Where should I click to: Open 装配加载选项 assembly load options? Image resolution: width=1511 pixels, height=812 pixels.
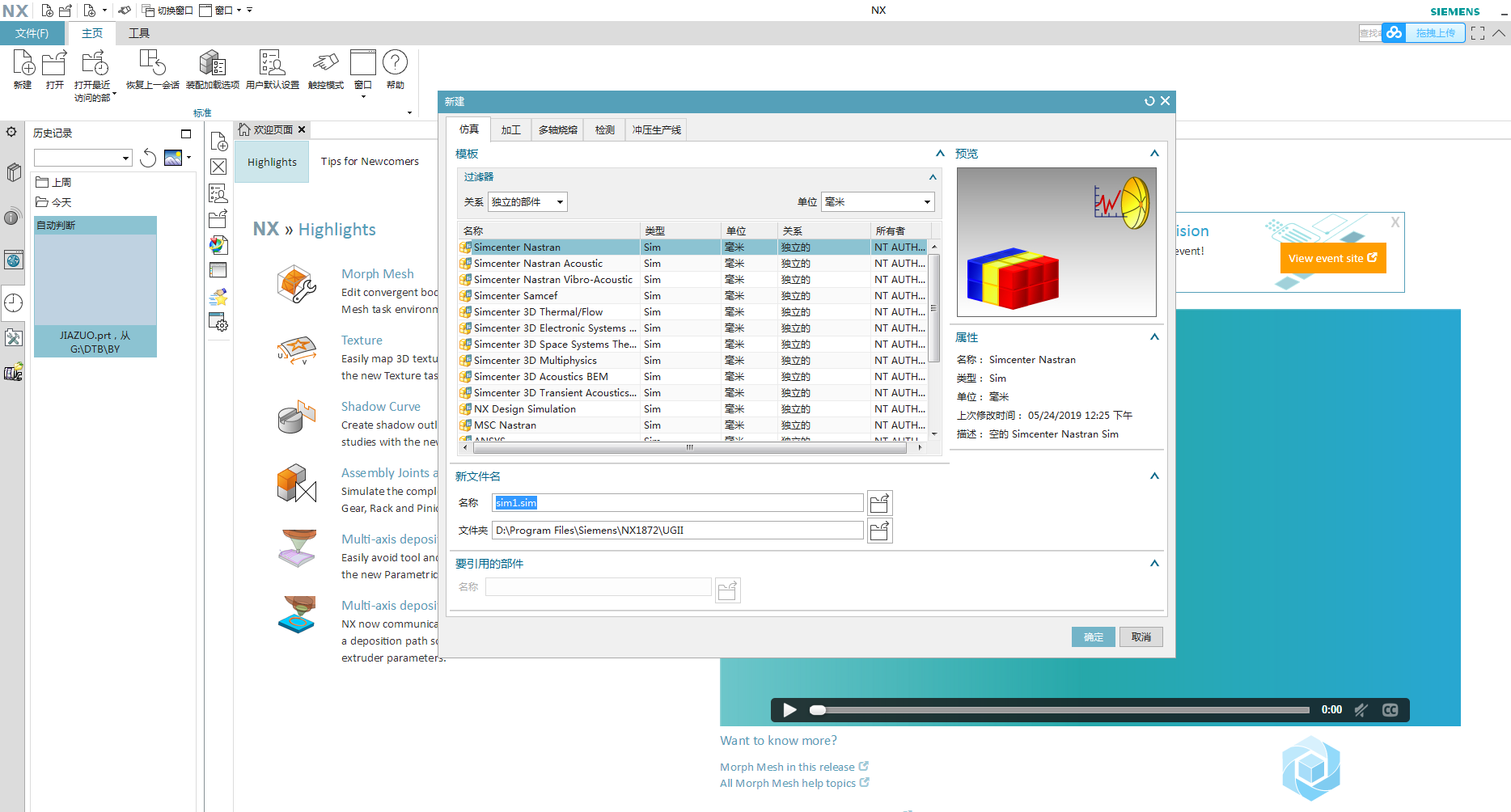point(212,63)
